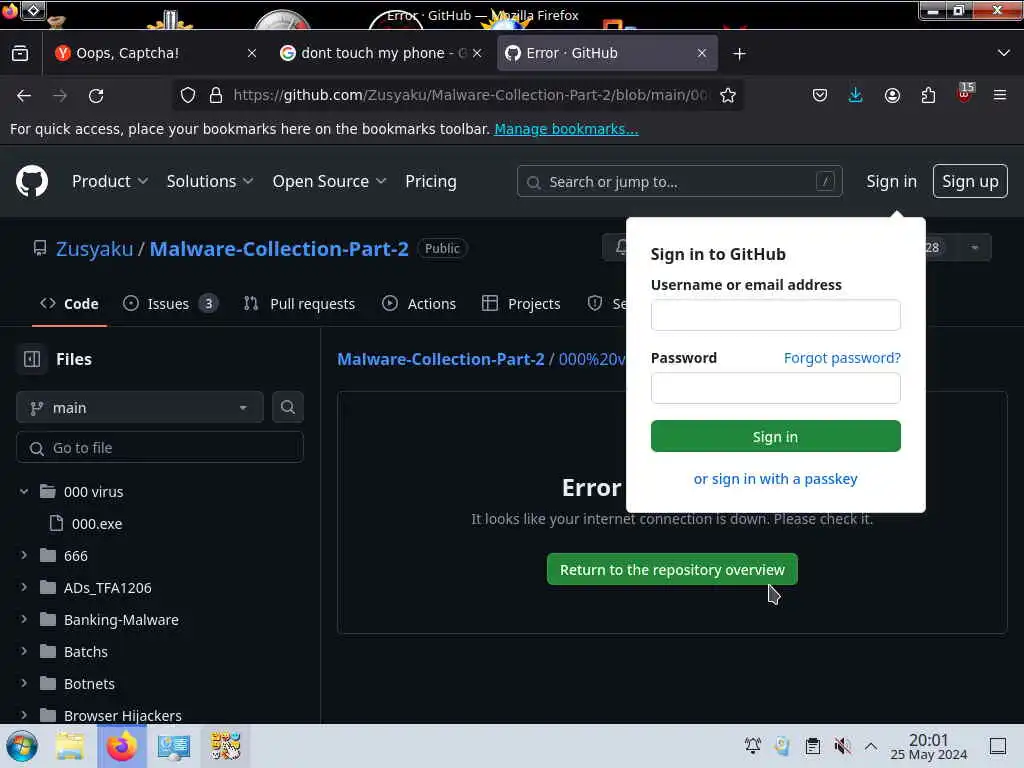Open the extensions puzzle icon
The image size is (1024, 768).
(928, 95)
